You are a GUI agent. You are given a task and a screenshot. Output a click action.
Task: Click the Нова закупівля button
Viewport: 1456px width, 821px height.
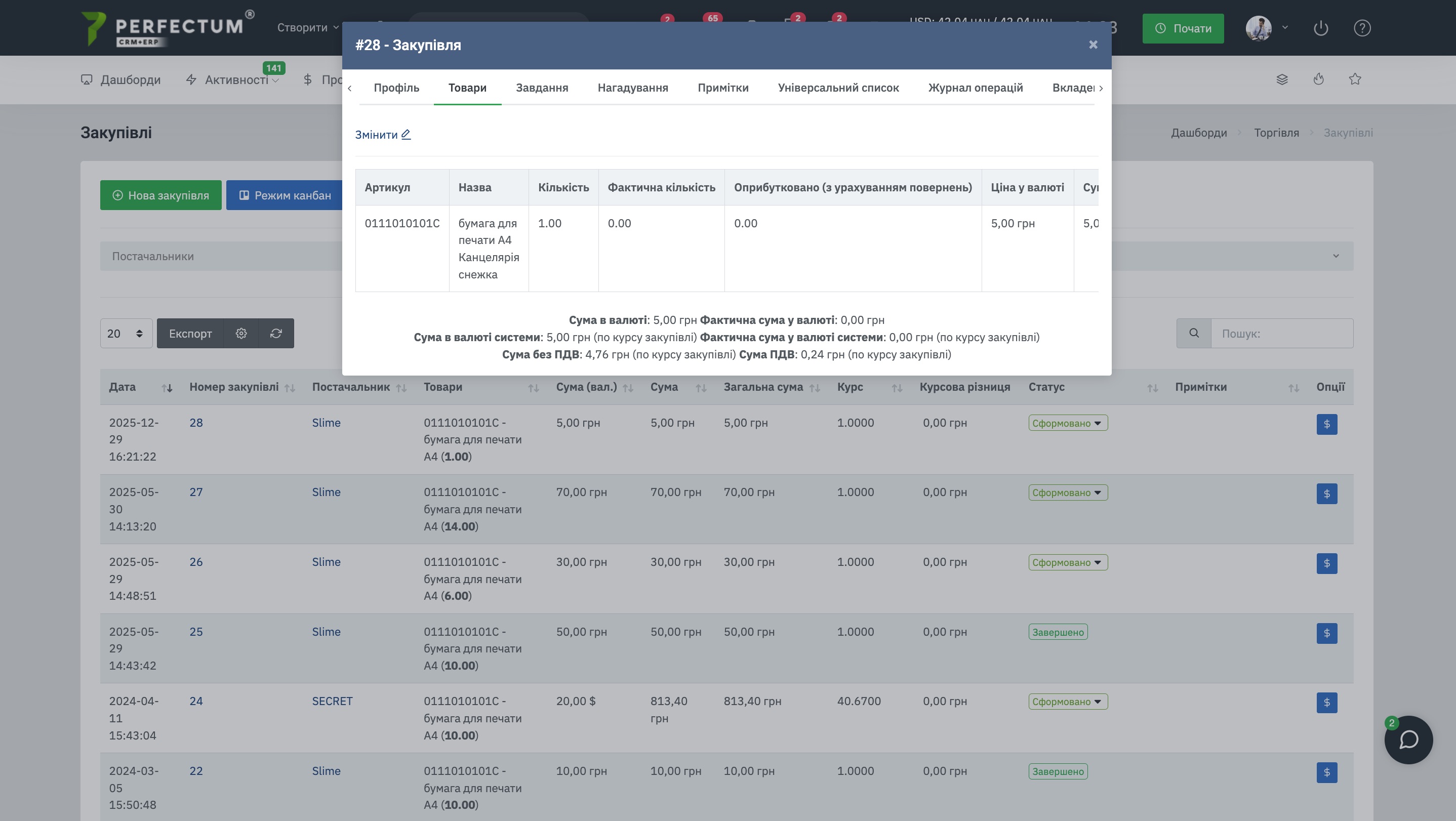[x=160, y=195]
